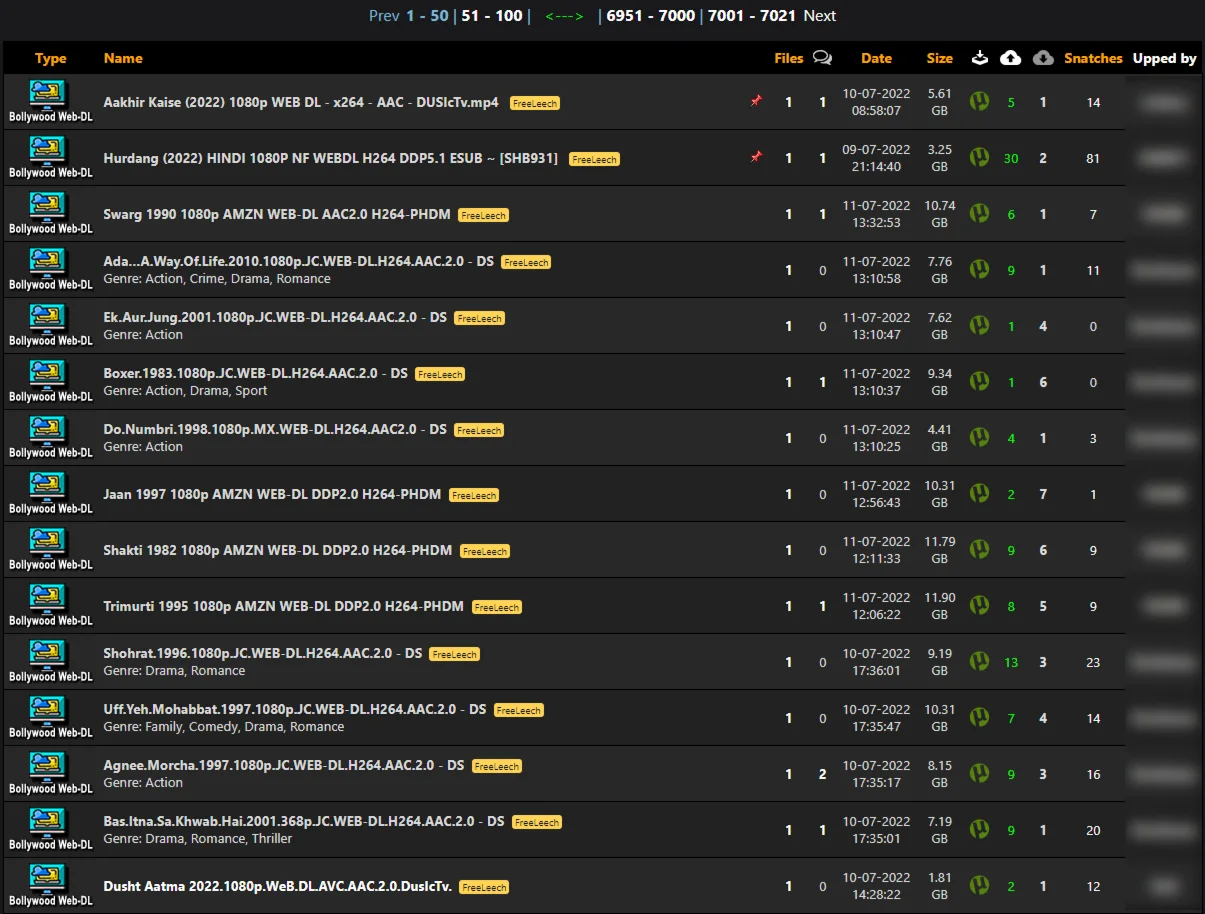1205x914 pixels.
Task: Click the green download icon for Dusht Aatma
Action: click(980, 886)
